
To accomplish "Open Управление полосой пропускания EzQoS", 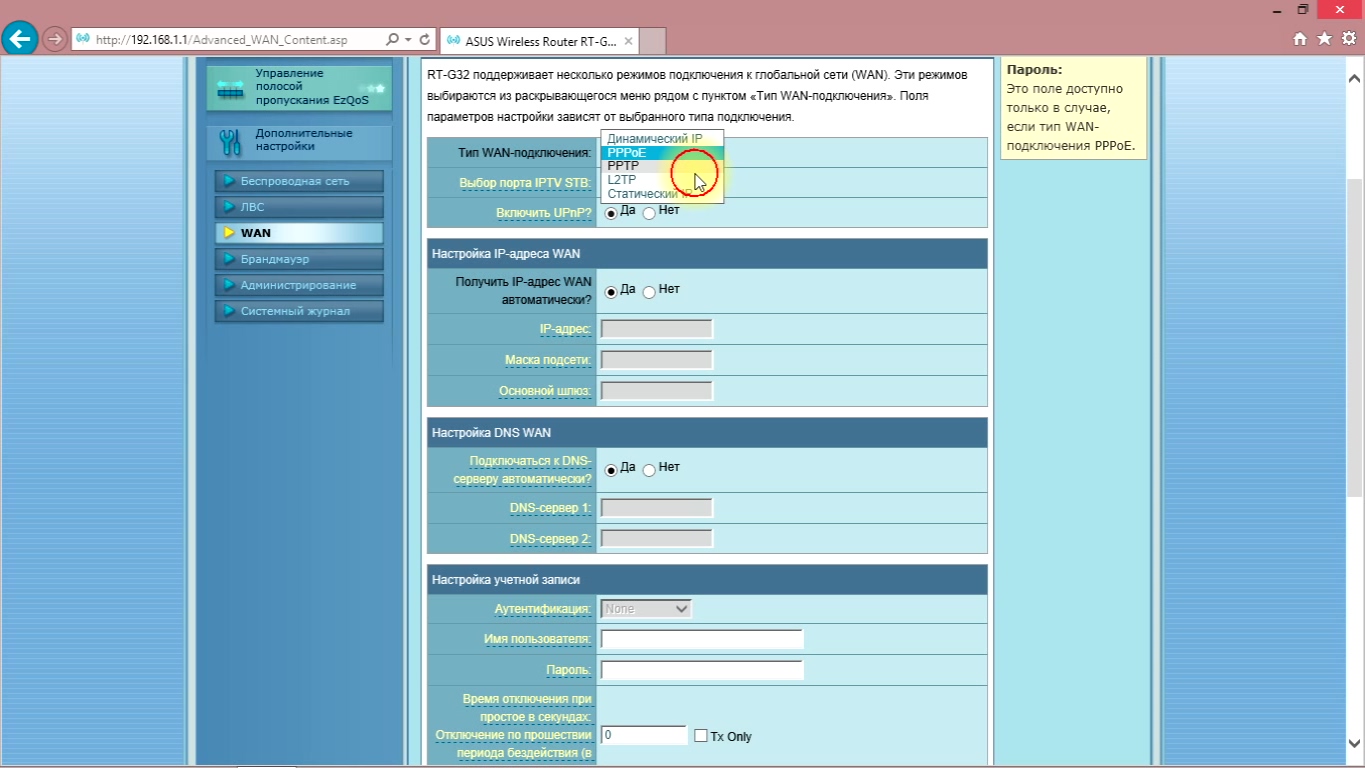I will tap(299, 87).
